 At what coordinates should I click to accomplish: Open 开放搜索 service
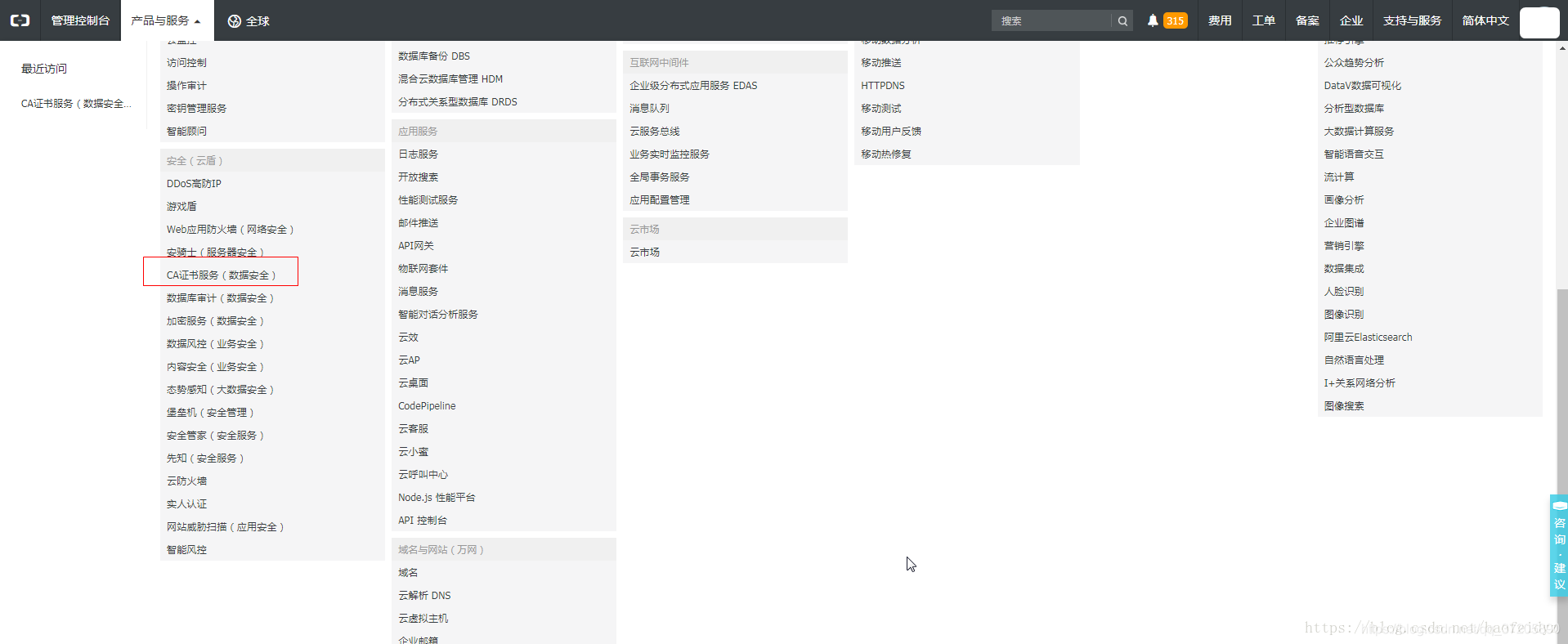point(418,177)
